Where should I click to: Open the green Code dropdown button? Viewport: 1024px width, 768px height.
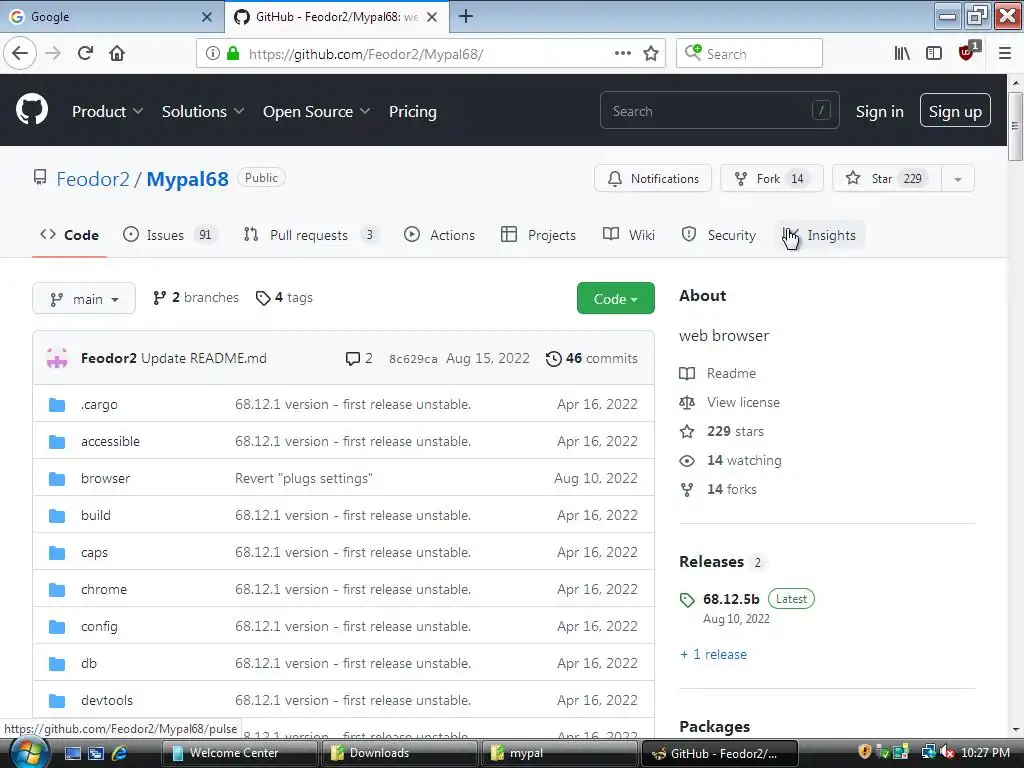pos(615,298)
